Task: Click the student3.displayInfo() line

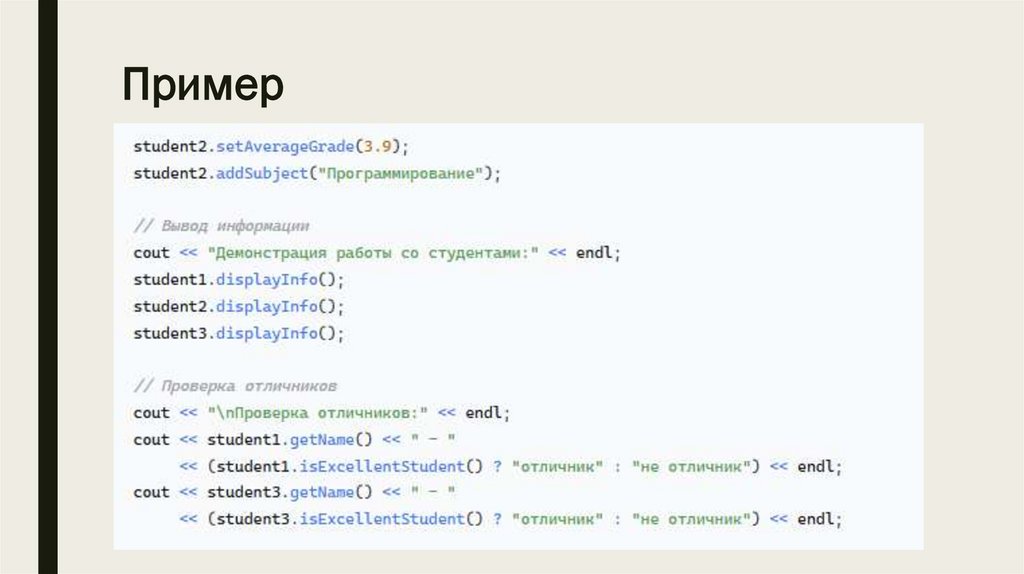Action: coord(238,333)
